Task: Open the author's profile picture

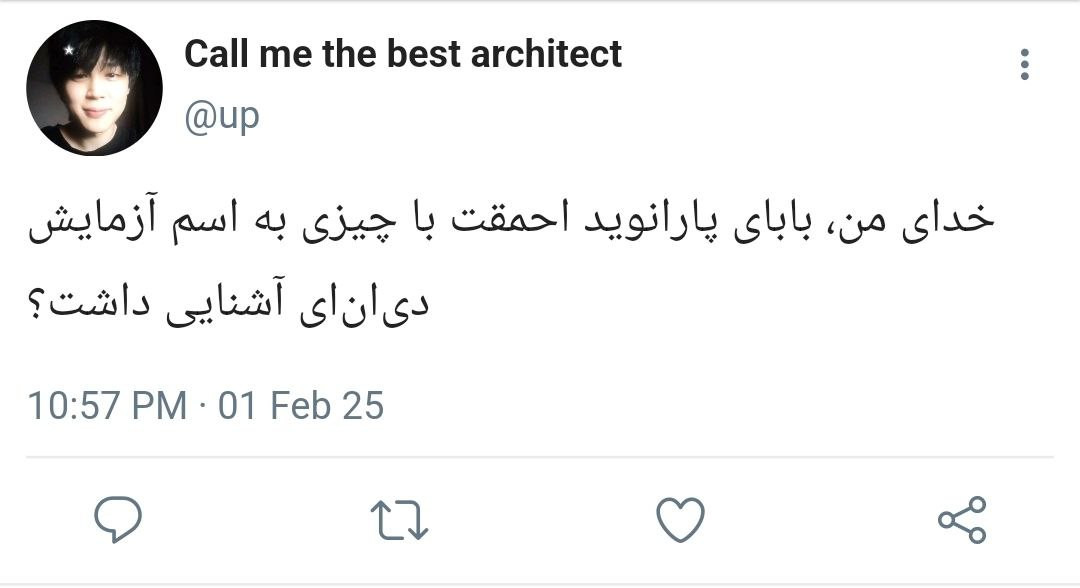Action: (x=94, y=88)
